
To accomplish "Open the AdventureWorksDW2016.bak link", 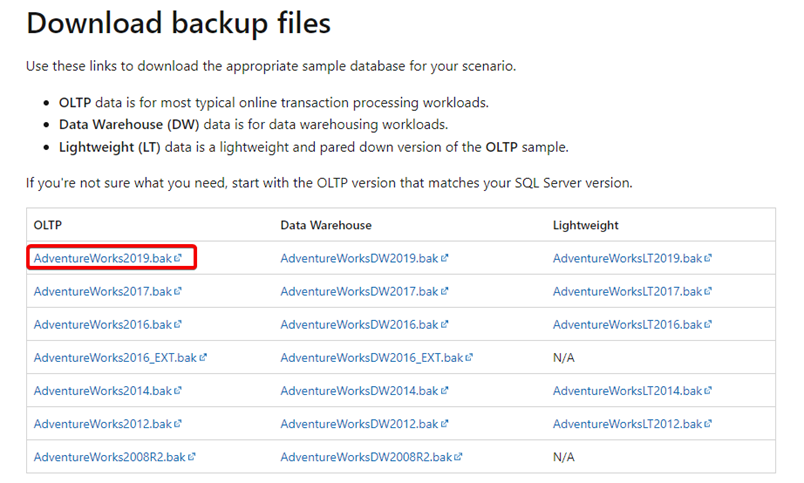I will [x=359, y=325].
